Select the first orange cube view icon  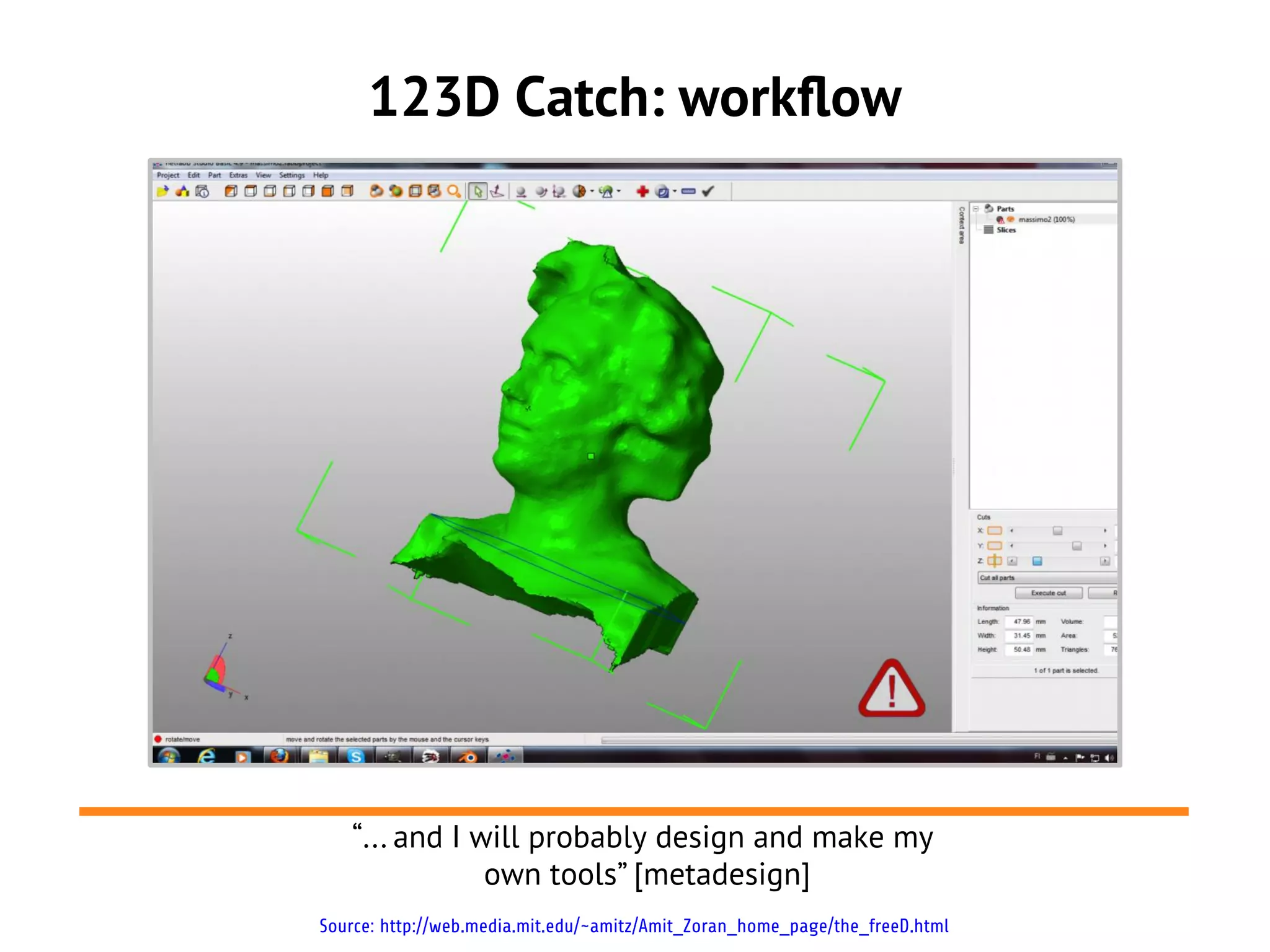tap(231, 192)
